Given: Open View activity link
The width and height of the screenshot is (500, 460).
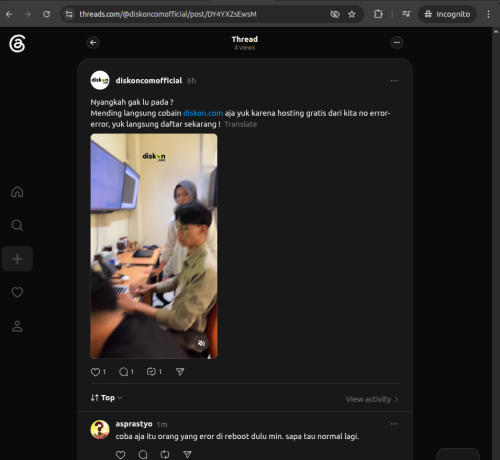Looking at the screenshot, I should click(372, 399).
